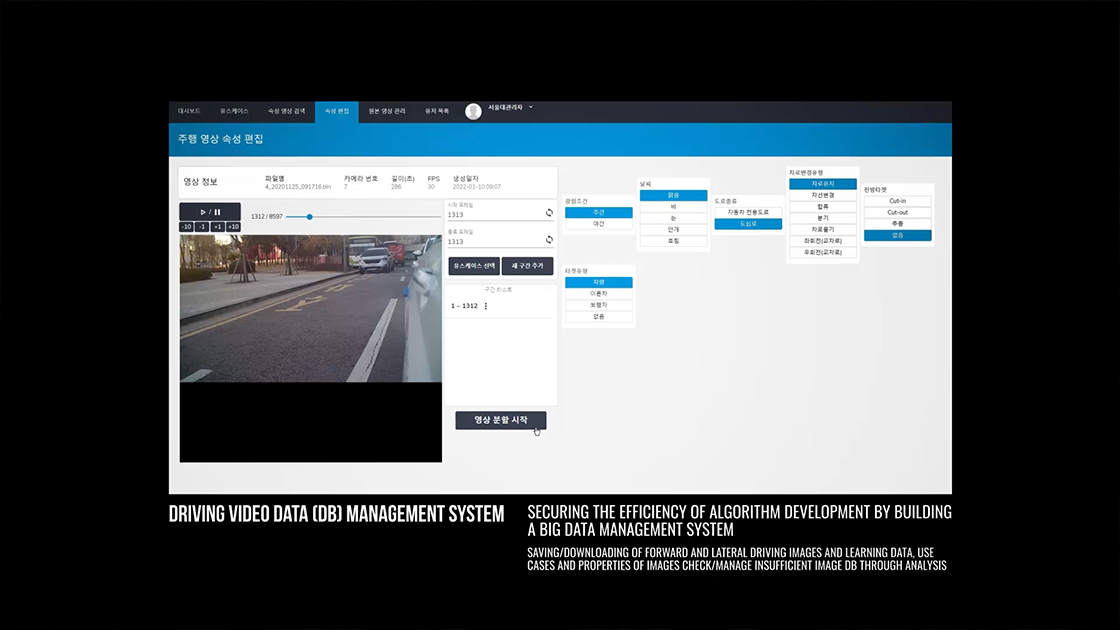Open options menu for segment 1 – 1312
The image size is (1120, 630).
click(486, 306)
